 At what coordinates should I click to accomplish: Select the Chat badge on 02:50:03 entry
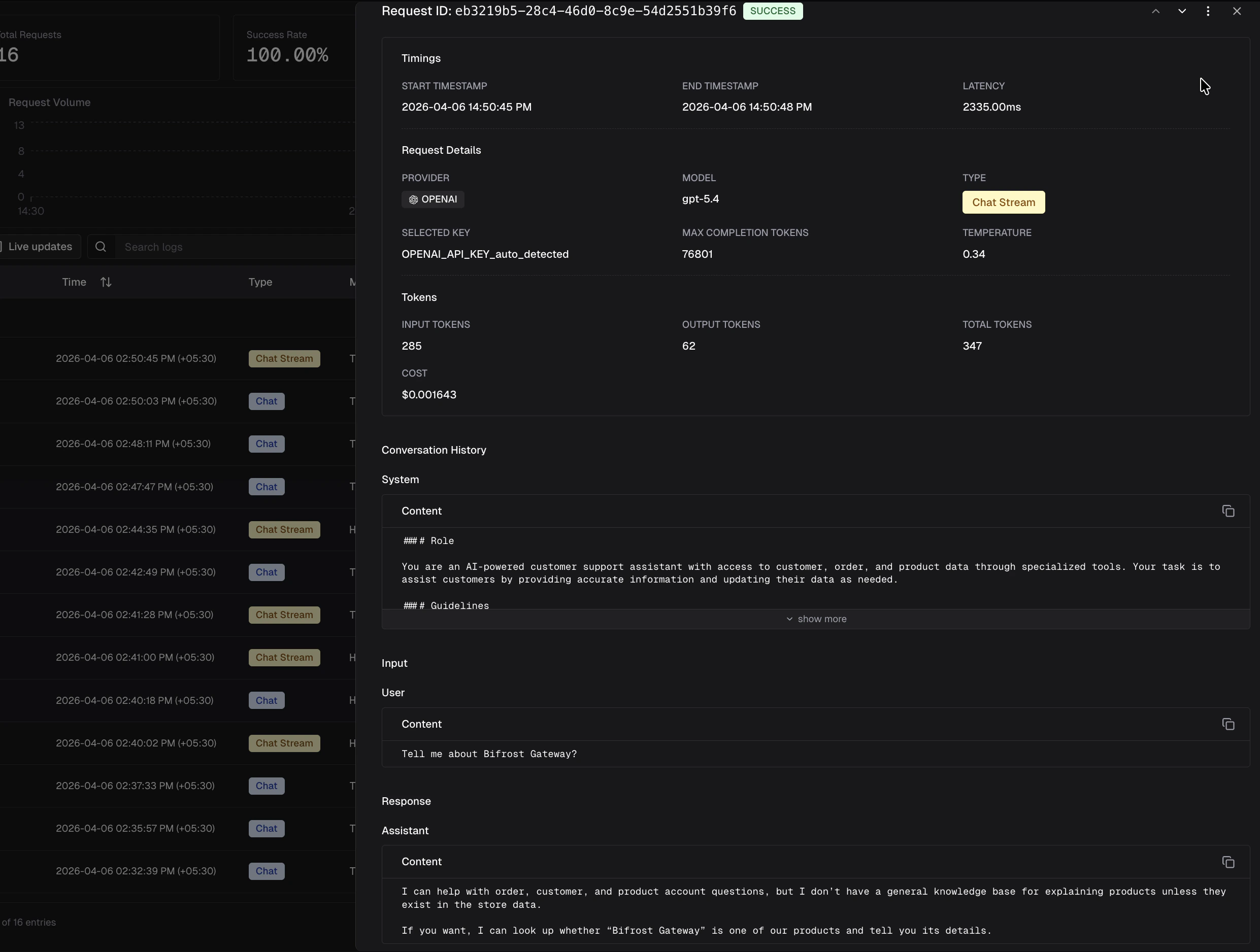[x=267, y=401]
